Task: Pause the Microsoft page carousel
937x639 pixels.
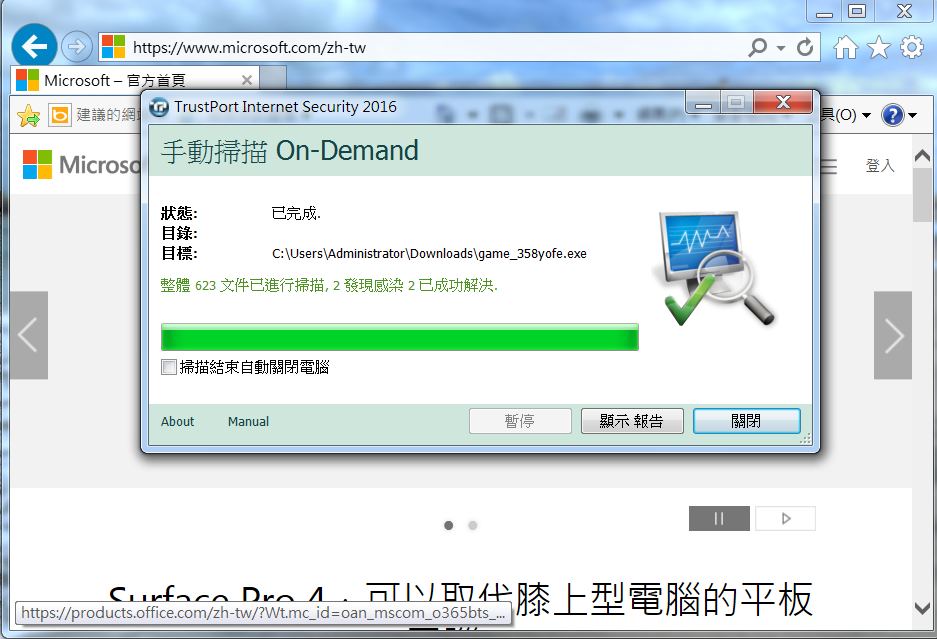Action: [719, 518]
